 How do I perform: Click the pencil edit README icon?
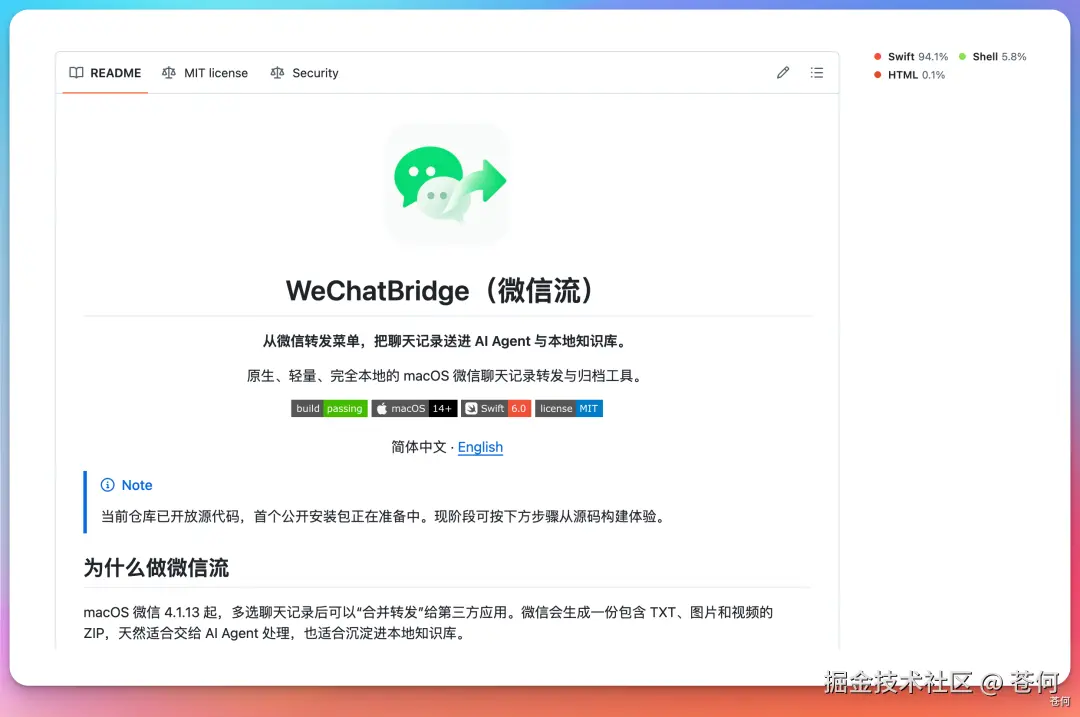point(782,72)
